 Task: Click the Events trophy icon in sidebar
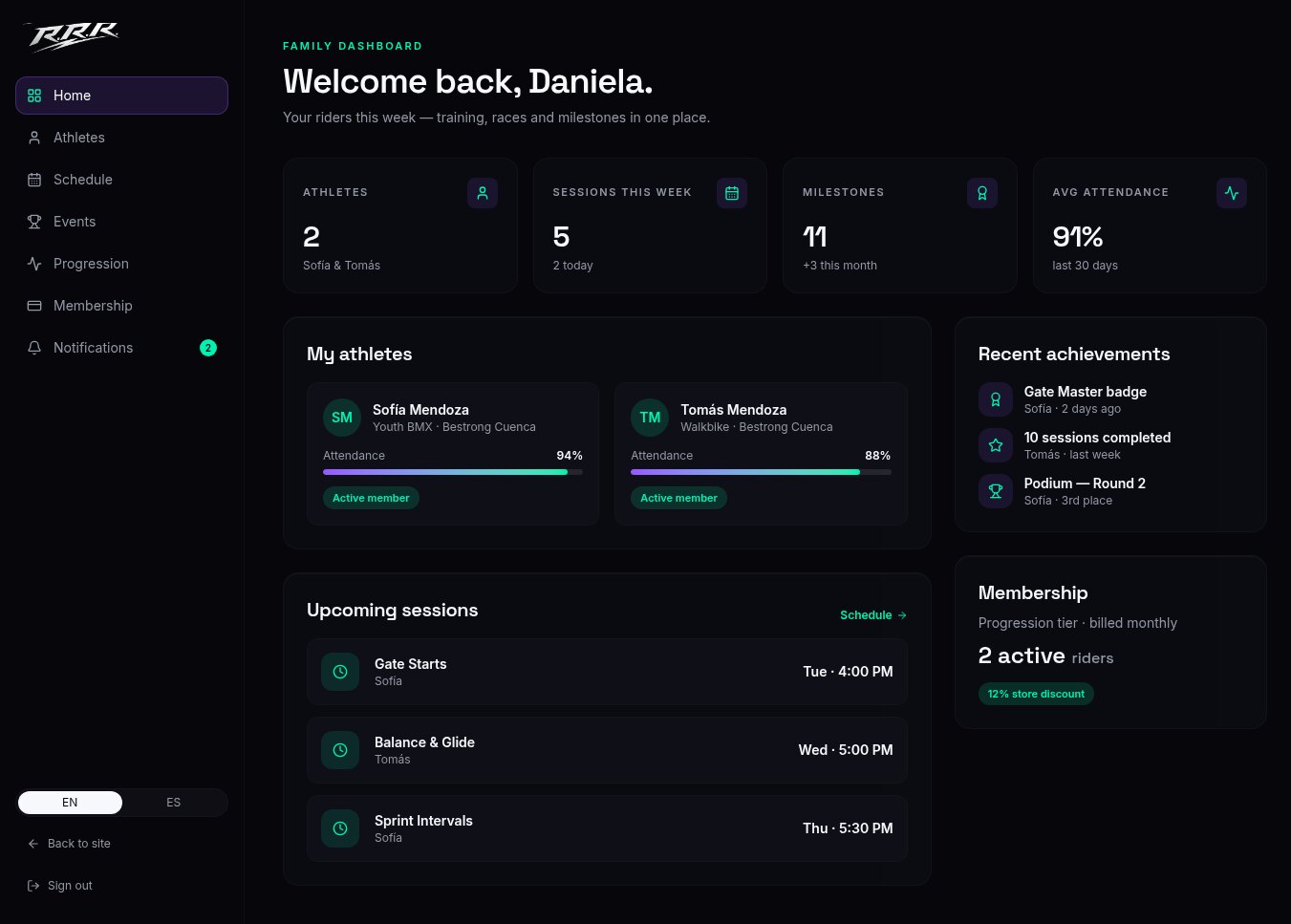click(x=34, y=222)
